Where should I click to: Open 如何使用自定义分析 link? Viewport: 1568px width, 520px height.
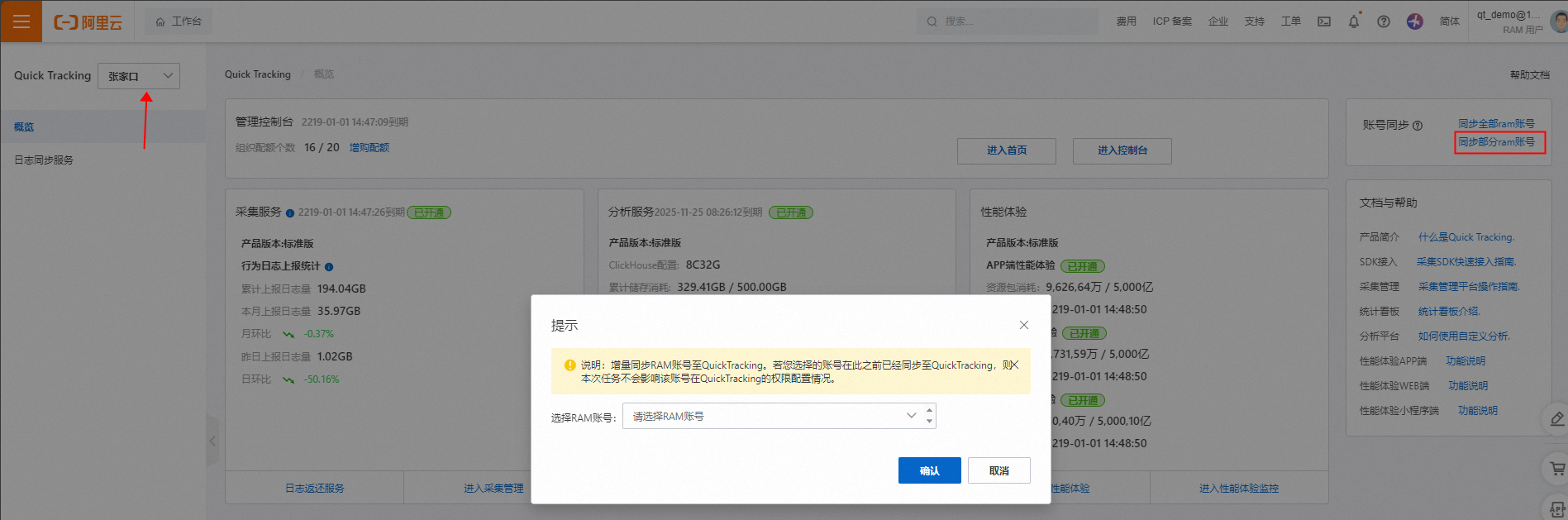tap(1464, 336)
